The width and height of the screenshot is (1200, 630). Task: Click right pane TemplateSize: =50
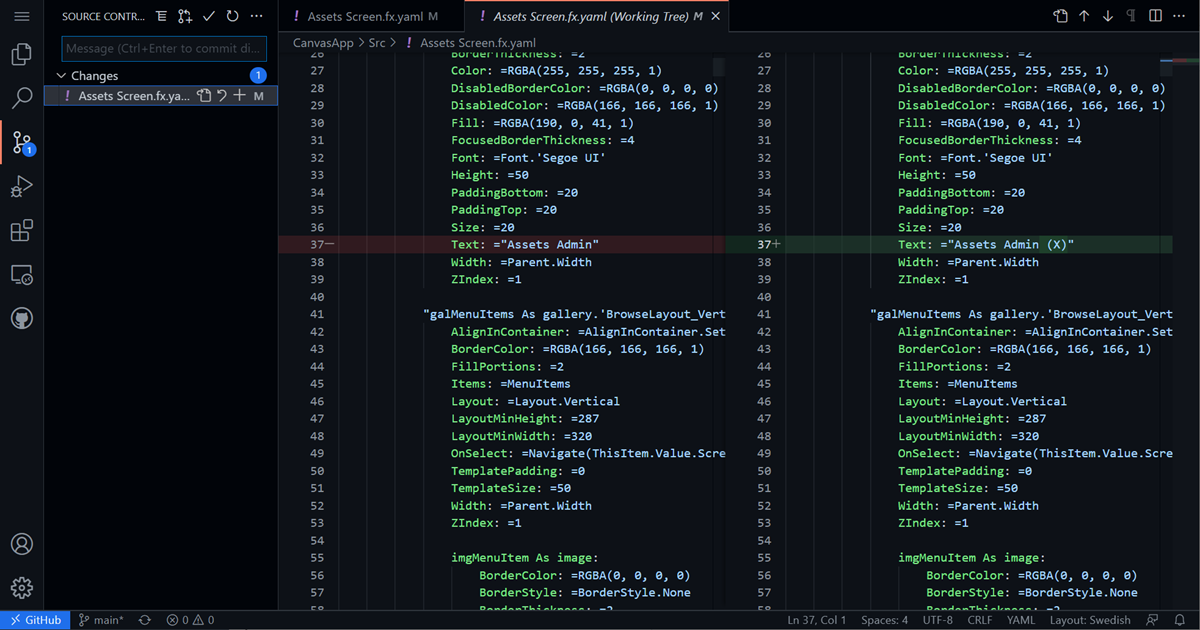click(958, 488)
